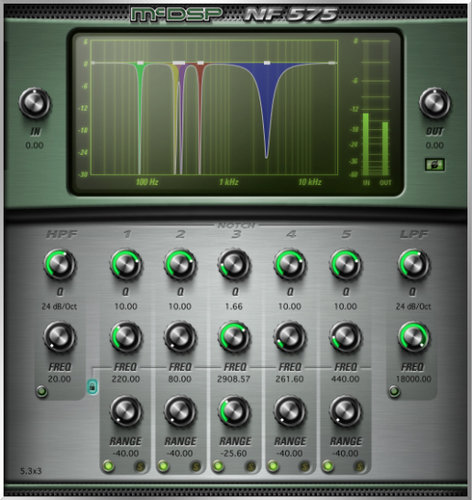472x500 pixels.
Task: Toggle the HPF enable LED
Action: click(42, 391)
